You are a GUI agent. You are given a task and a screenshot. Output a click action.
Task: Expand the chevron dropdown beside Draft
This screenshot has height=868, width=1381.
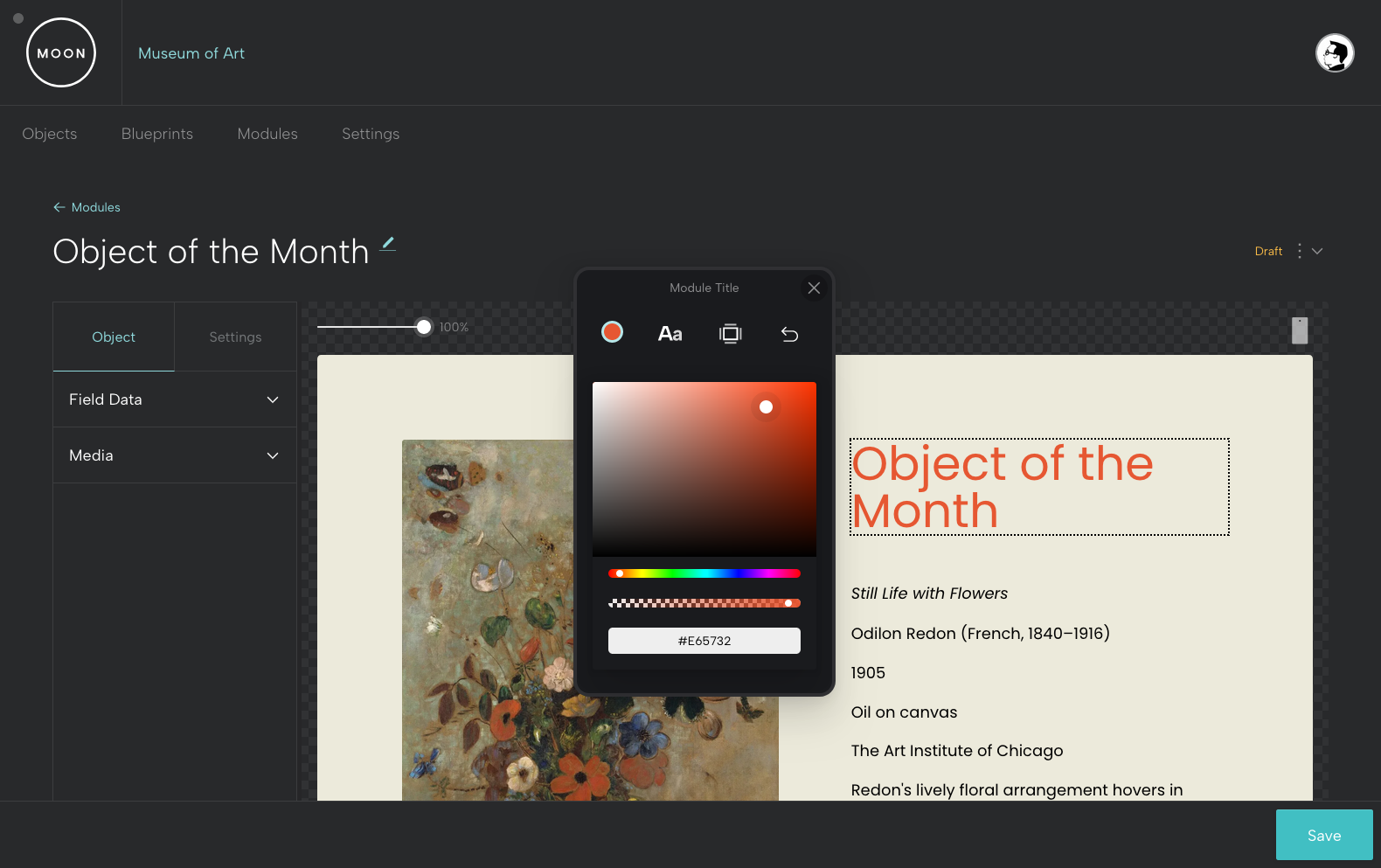(x=1317, y=251)
